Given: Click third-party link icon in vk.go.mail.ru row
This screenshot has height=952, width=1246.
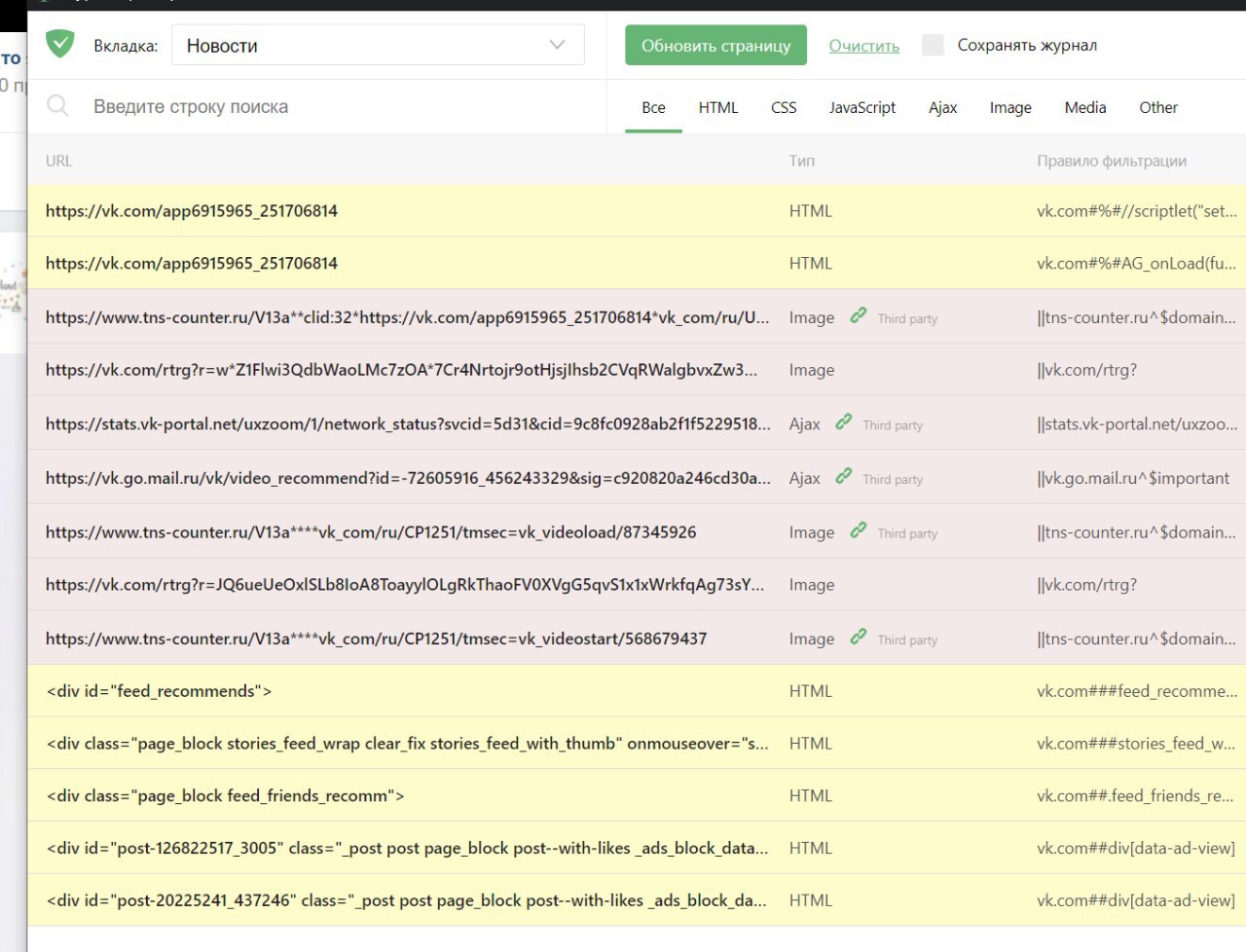Looking at the screenshot, I should click(x=843, y=476).
